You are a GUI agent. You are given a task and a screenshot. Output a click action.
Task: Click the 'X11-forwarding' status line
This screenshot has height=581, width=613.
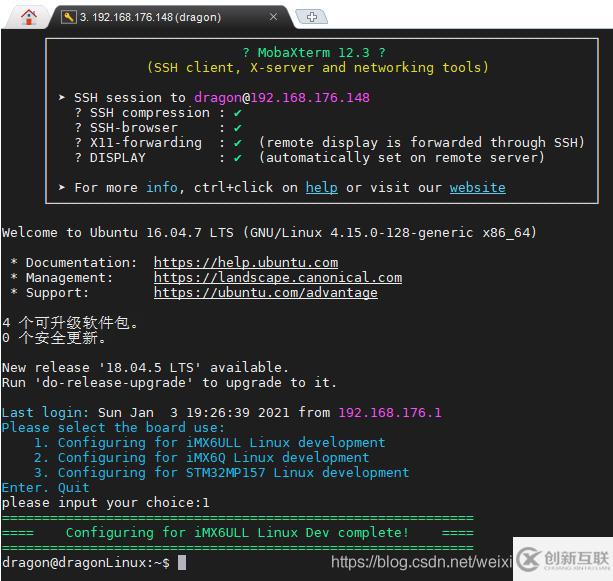(x=330, y=143)
